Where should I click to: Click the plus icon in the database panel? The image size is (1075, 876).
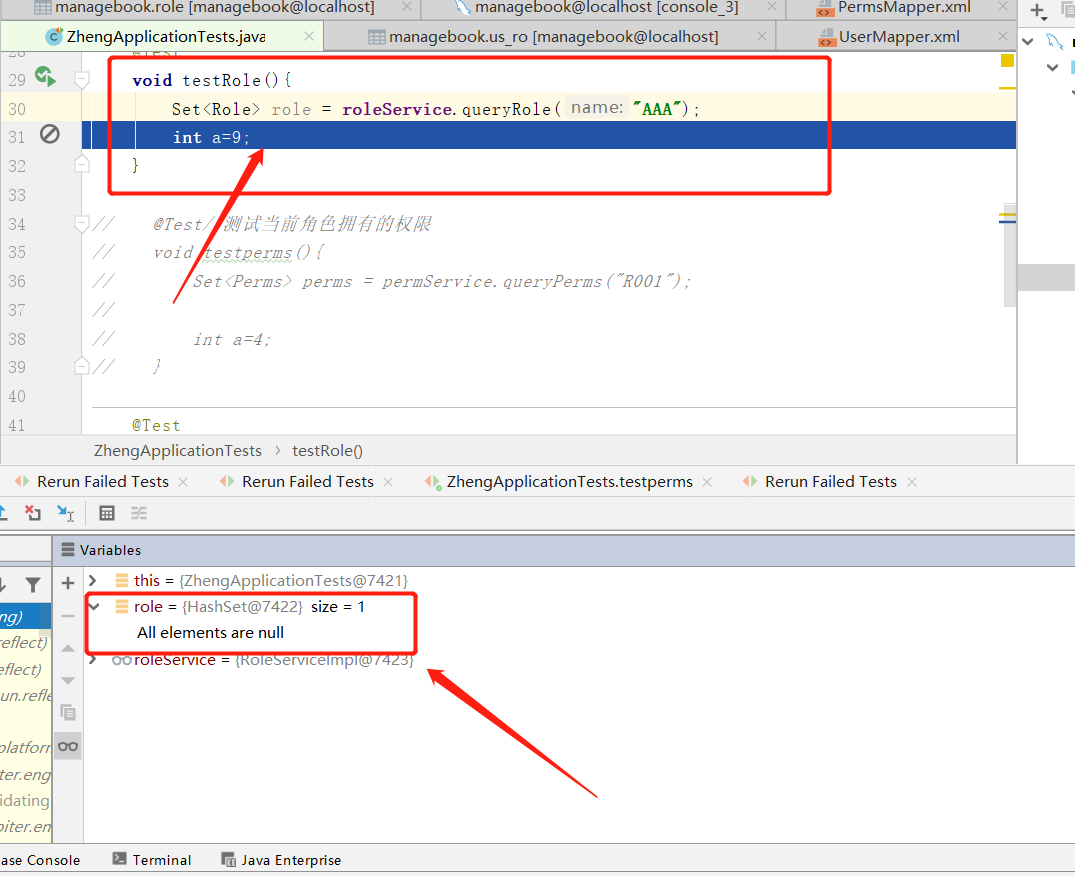[1037, 11]
